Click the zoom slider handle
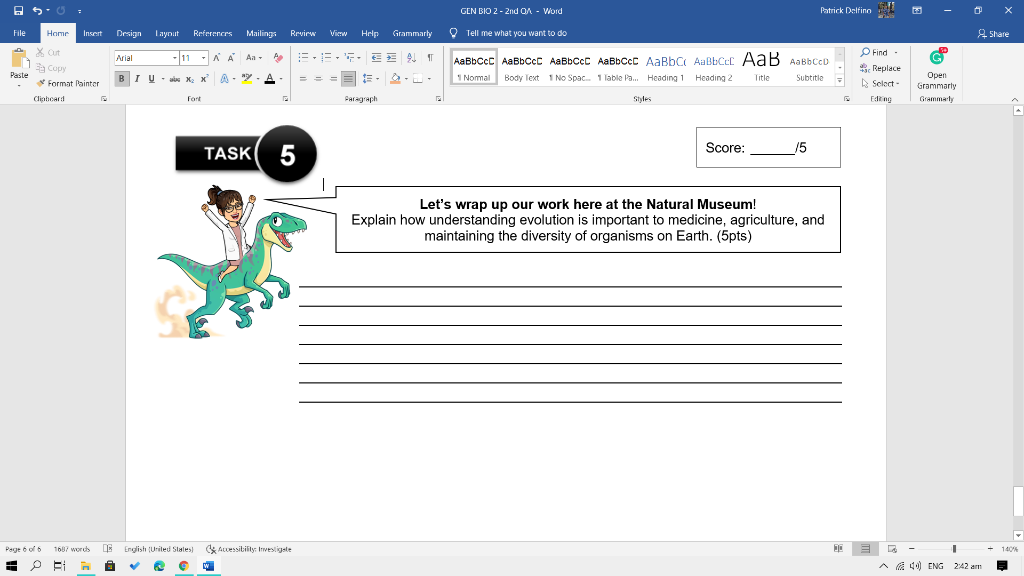The width and height of the screenshot is (1024, 576). [x=954, y=549]
